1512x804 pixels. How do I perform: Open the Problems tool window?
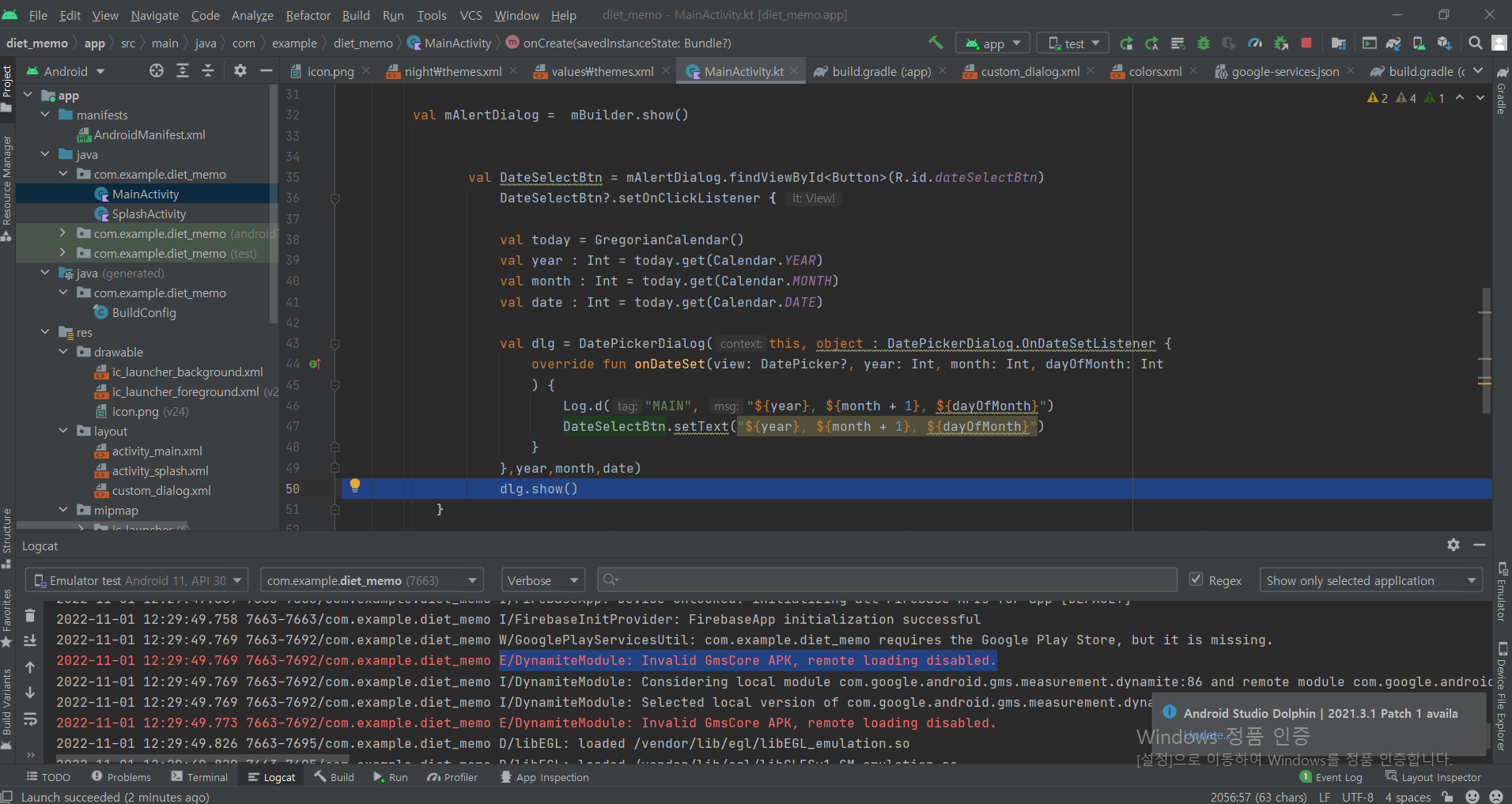coord(121,777)
